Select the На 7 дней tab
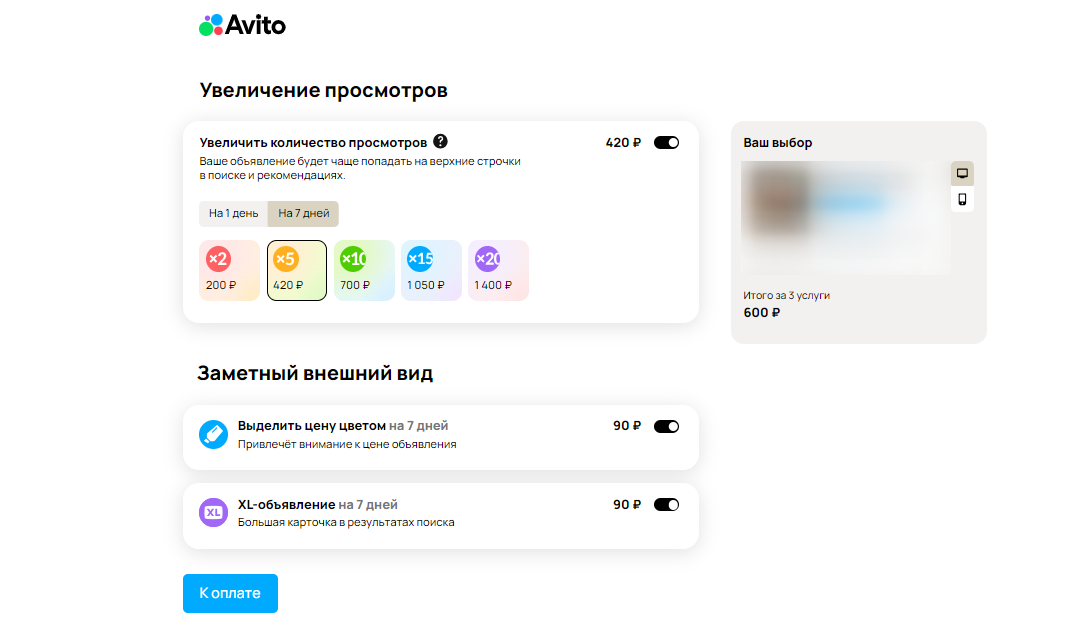1066x633 pixels. (x=303, y=213)
